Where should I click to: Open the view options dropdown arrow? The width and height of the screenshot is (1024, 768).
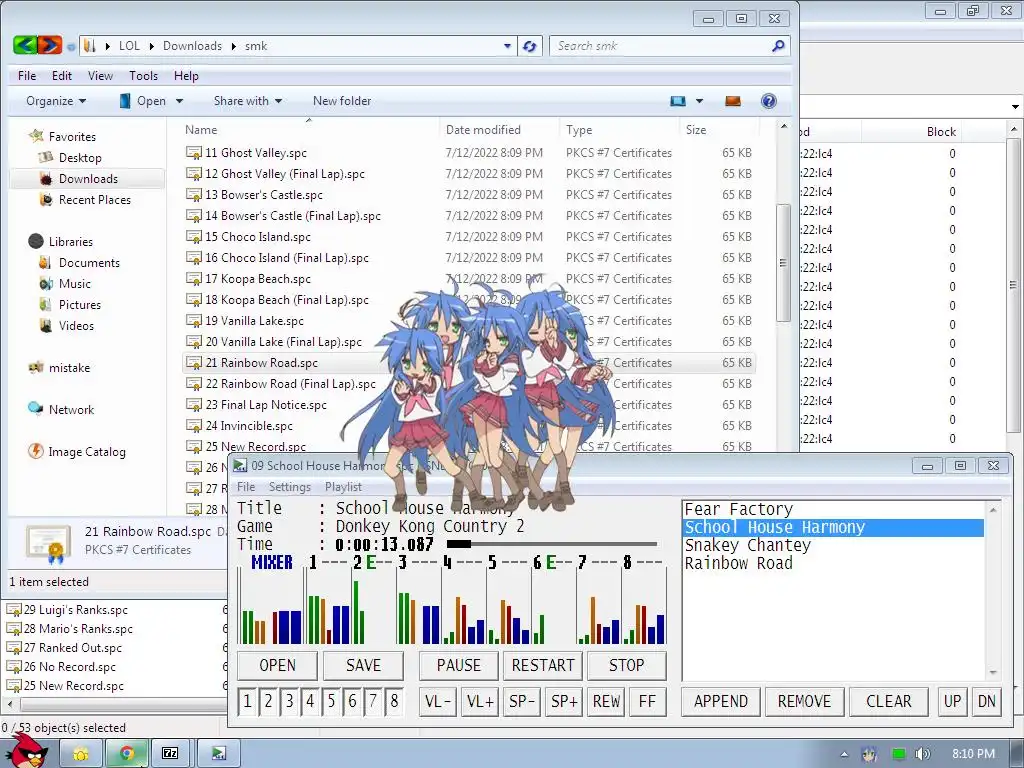tap(699, 101)
